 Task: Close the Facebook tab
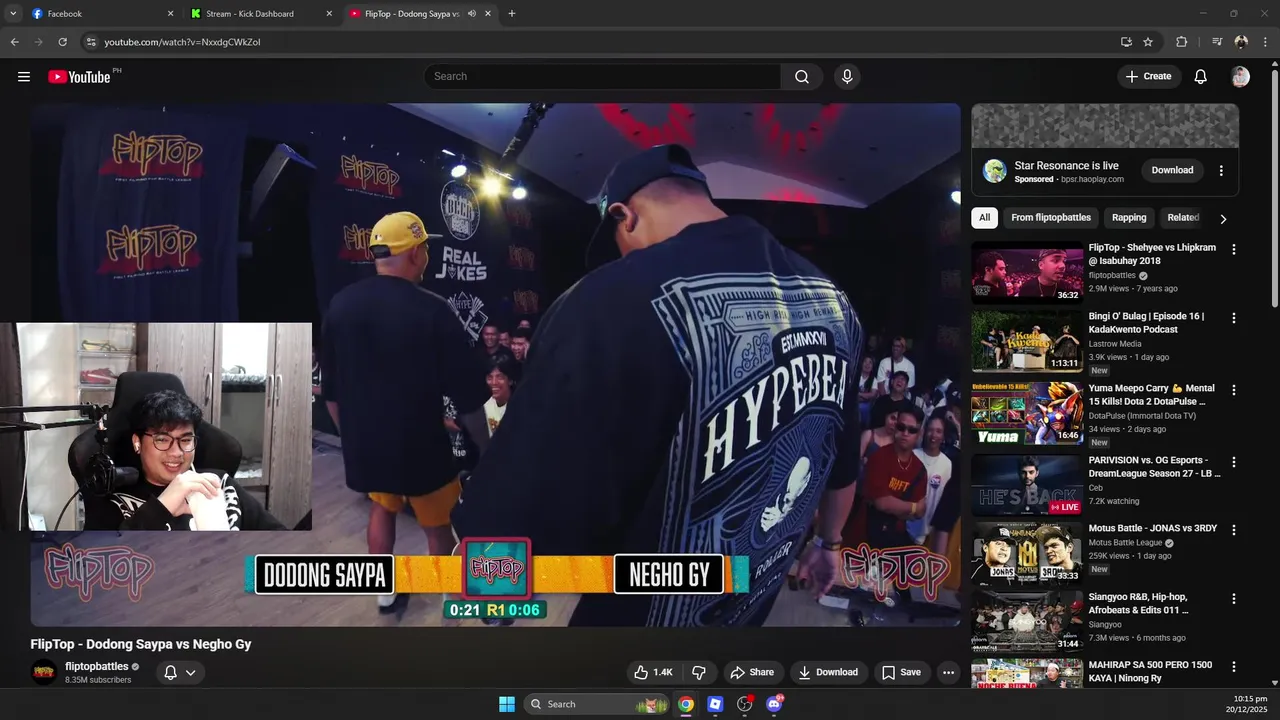tap(170, 14)
